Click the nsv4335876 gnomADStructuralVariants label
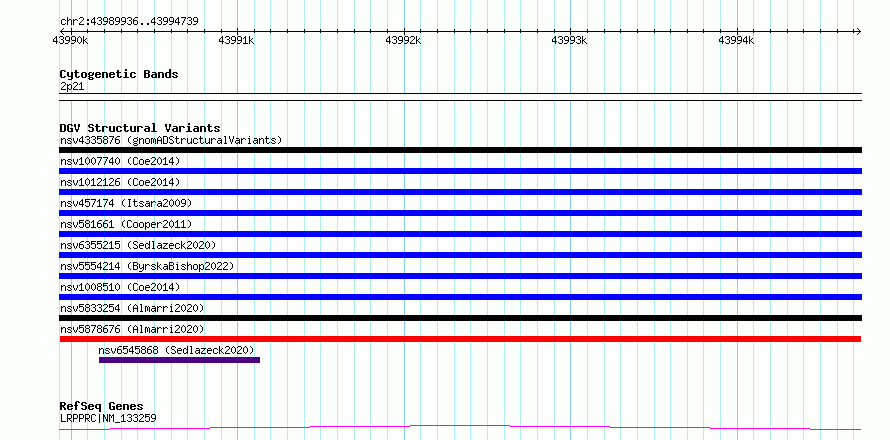Screen dimensions: 890x440 coord(171,140)
